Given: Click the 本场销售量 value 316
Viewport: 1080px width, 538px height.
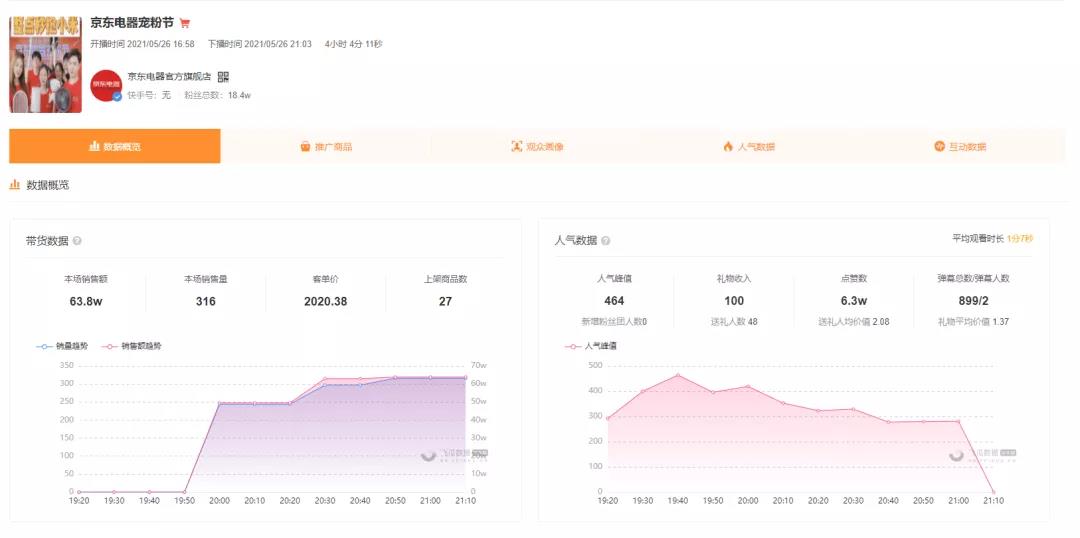Looking at the screenshot, I should pos(205,301).
